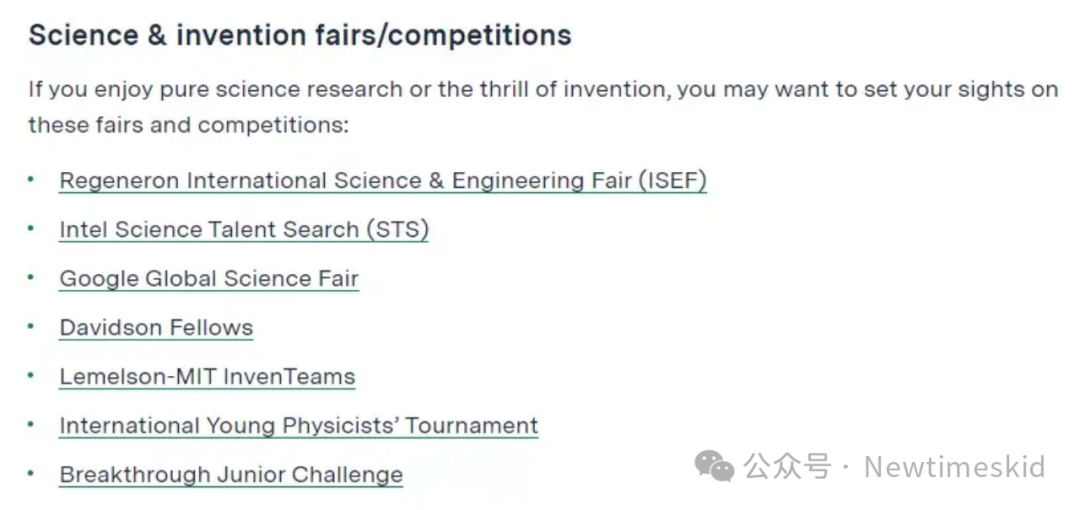Click the WeChat logo icon in watermark

[714, 467]
